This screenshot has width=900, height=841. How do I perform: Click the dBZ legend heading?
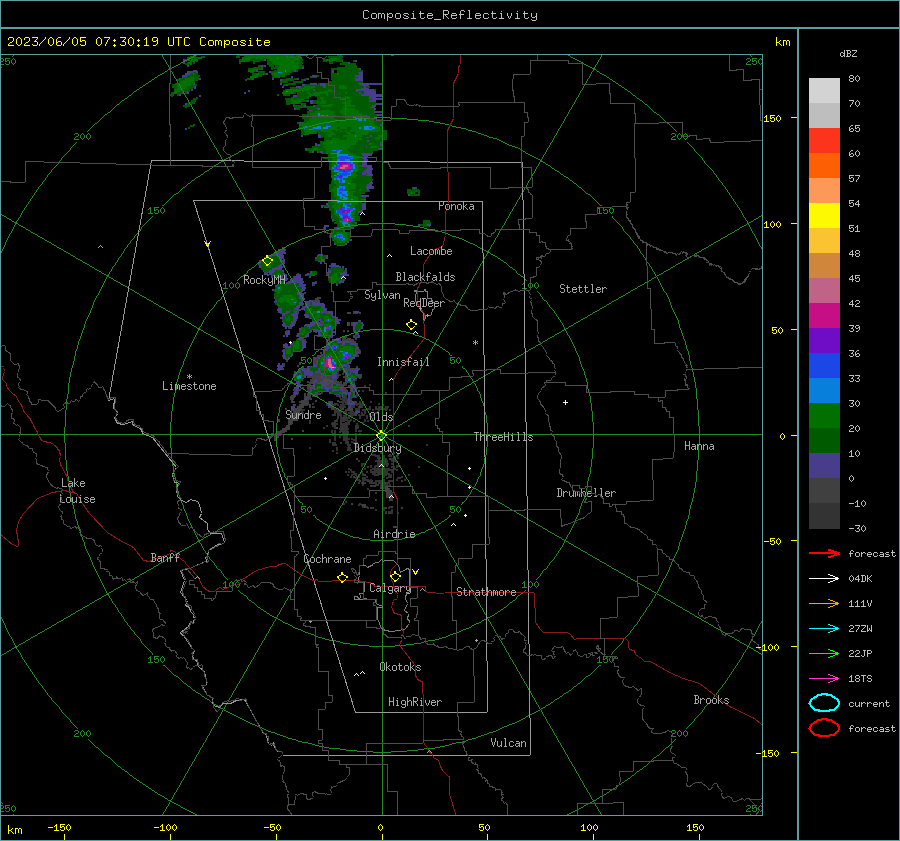tap(848, 53)
